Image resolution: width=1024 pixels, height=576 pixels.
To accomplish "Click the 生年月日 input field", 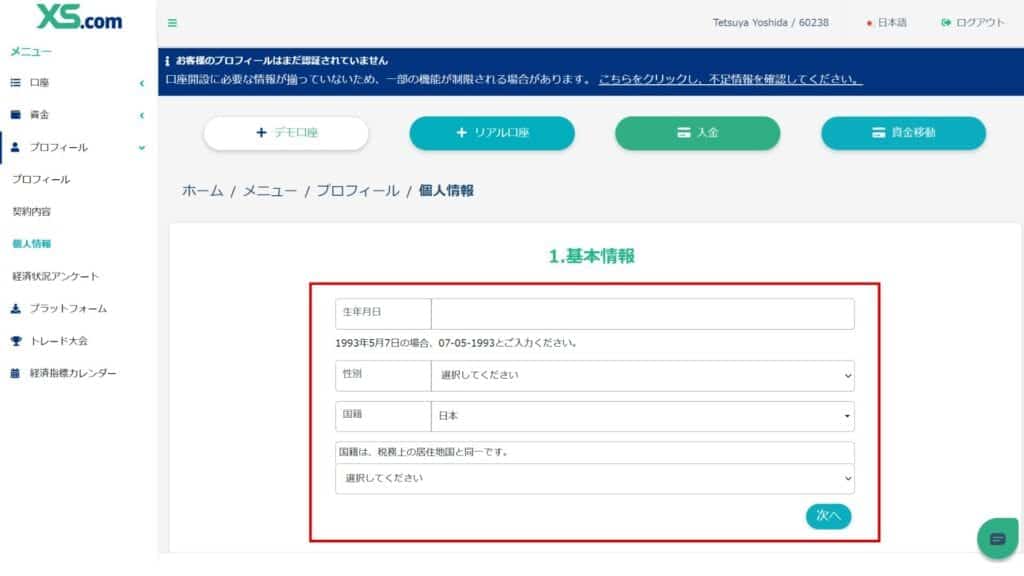I will coord(643,314).
